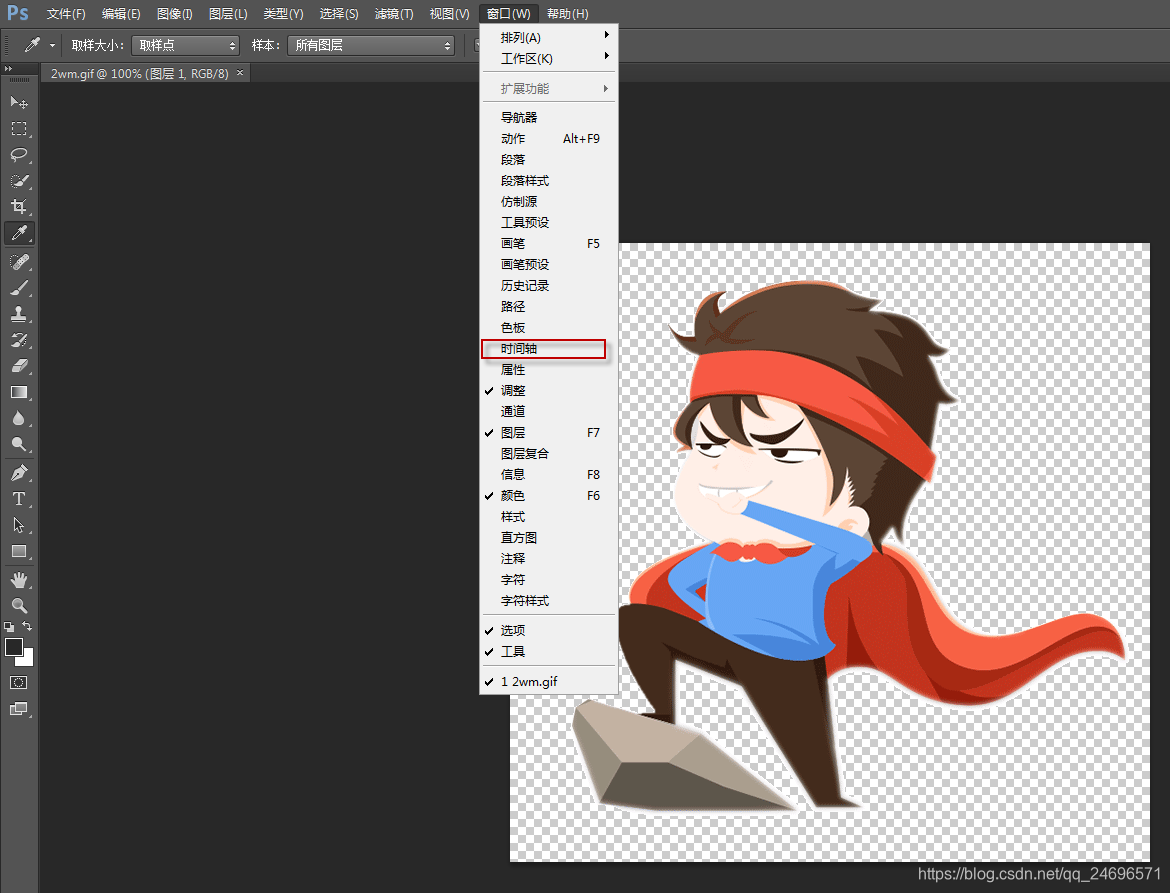Close the 2wm.gif document tab
This screenshot has width=1170, height=893.
[240, 72]
